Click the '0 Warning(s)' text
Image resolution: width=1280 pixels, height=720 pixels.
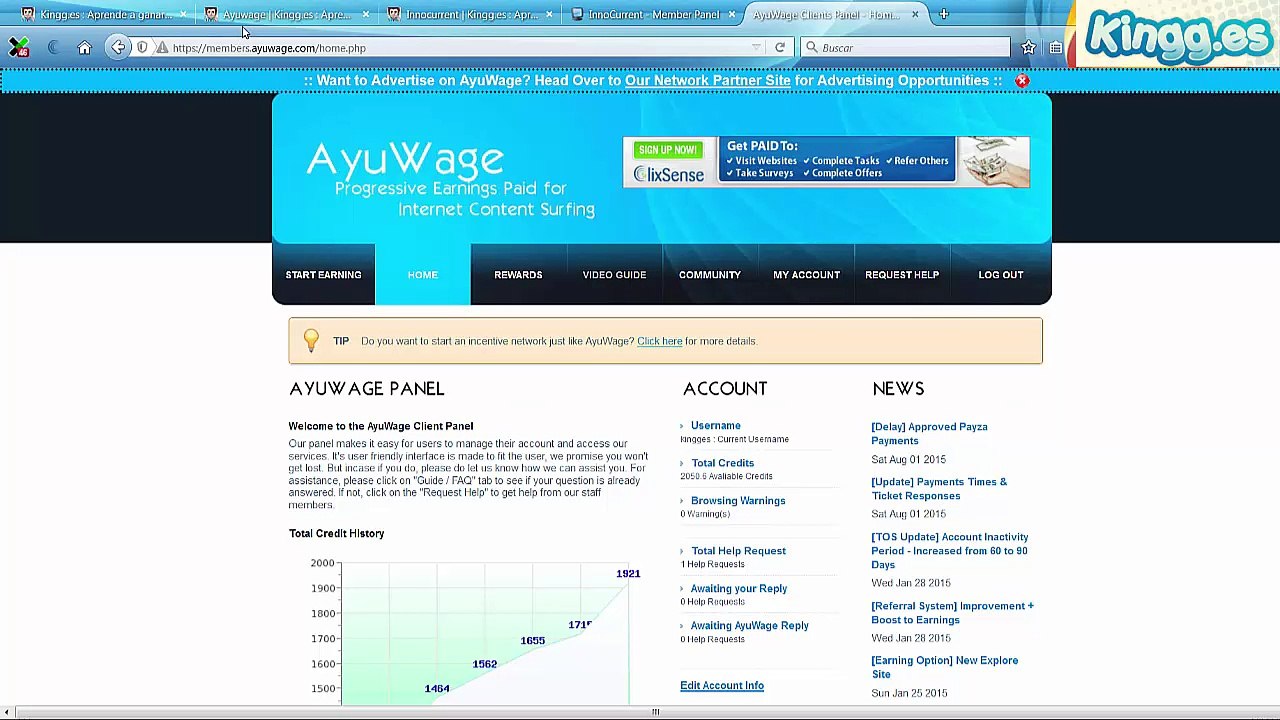[x=705, y=514]
